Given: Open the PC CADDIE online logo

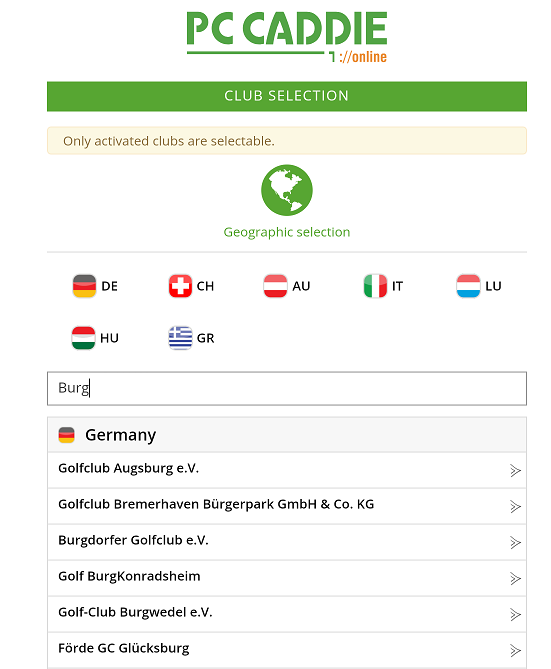Looking at the screenshot, I should pyautogui.click(x=287, y=38).
